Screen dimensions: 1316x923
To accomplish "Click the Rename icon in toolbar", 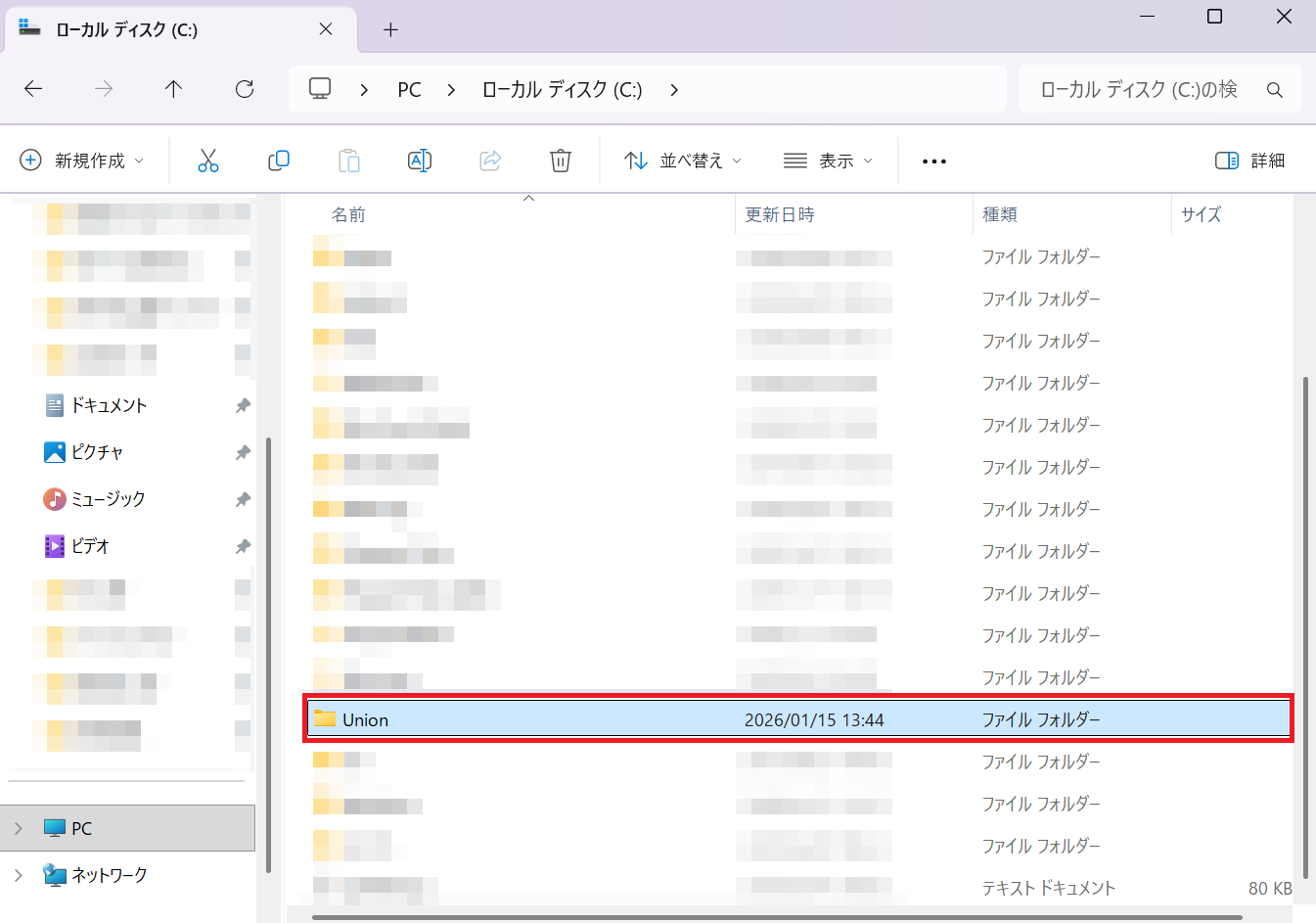I will coord(419,161).
